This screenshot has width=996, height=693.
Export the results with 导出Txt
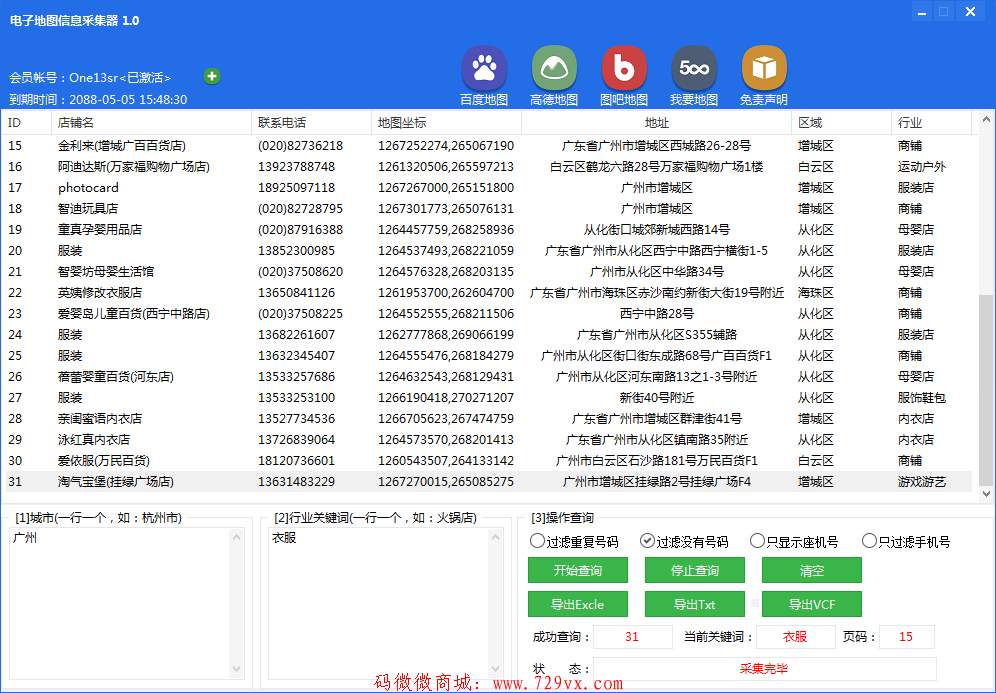tap(694, 604)
